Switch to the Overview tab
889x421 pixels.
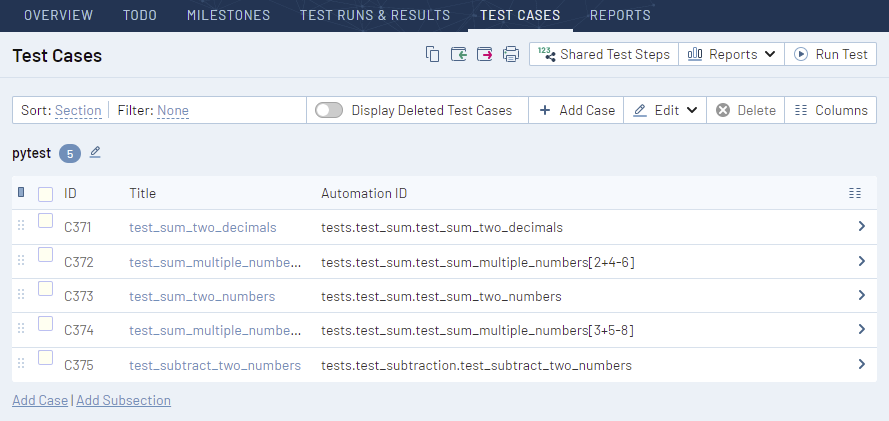[x=58, y=15]
